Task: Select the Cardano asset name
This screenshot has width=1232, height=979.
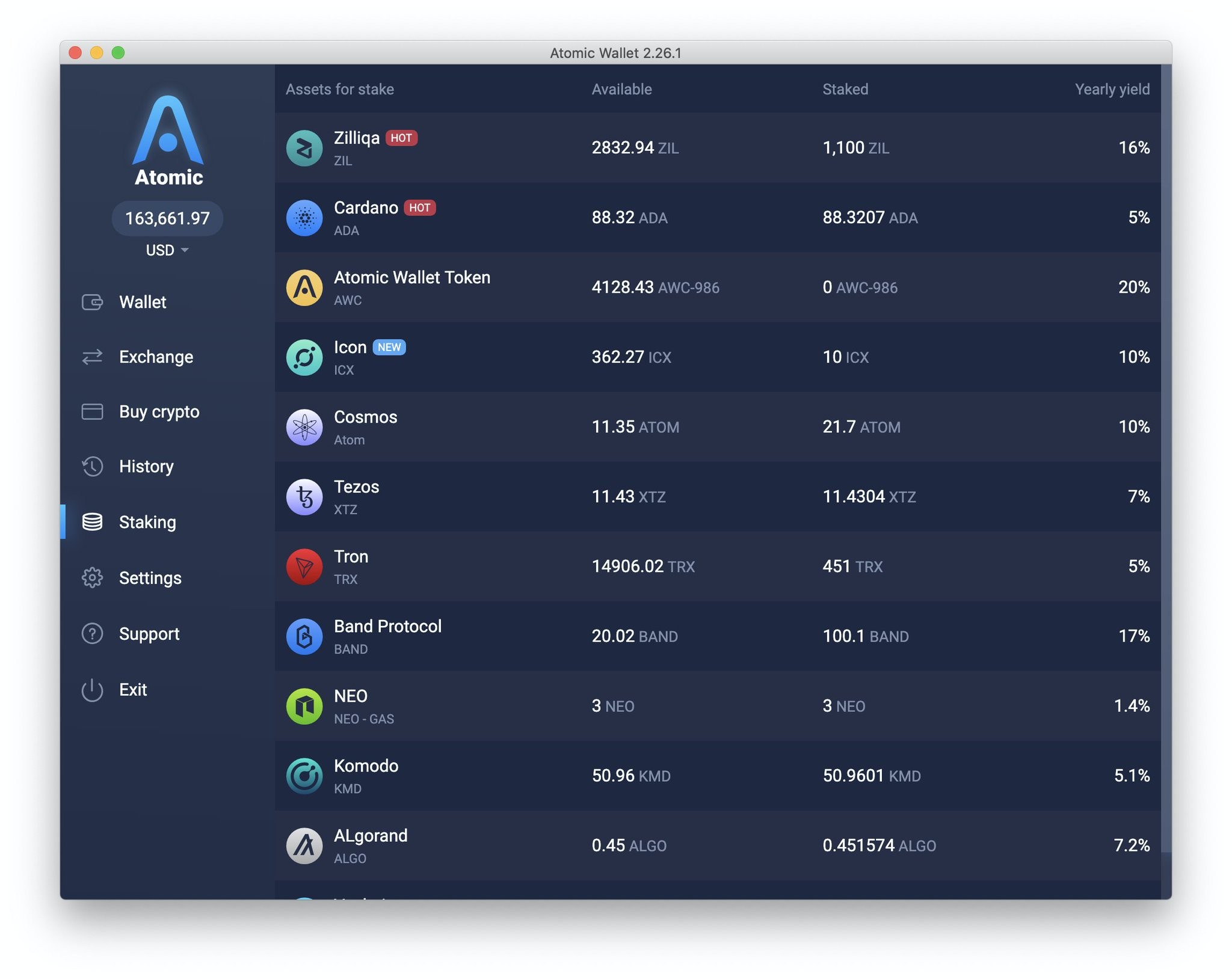Action: coord(366,208)
